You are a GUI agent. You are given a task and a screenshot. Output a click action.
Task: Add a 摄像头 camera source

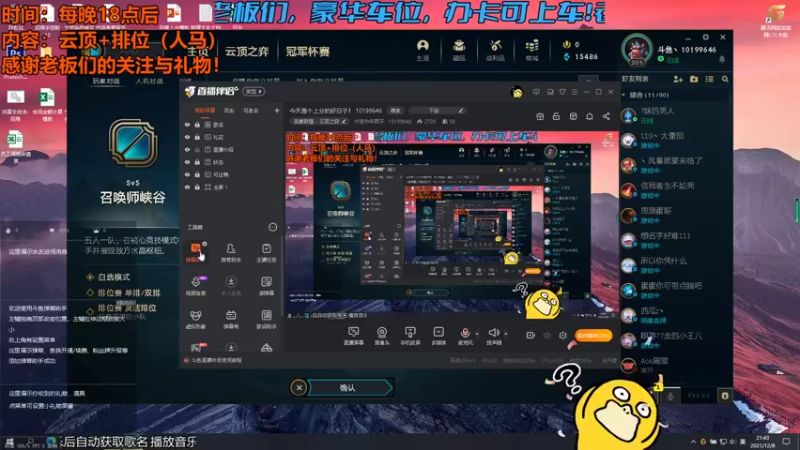[x=382, y=336]
